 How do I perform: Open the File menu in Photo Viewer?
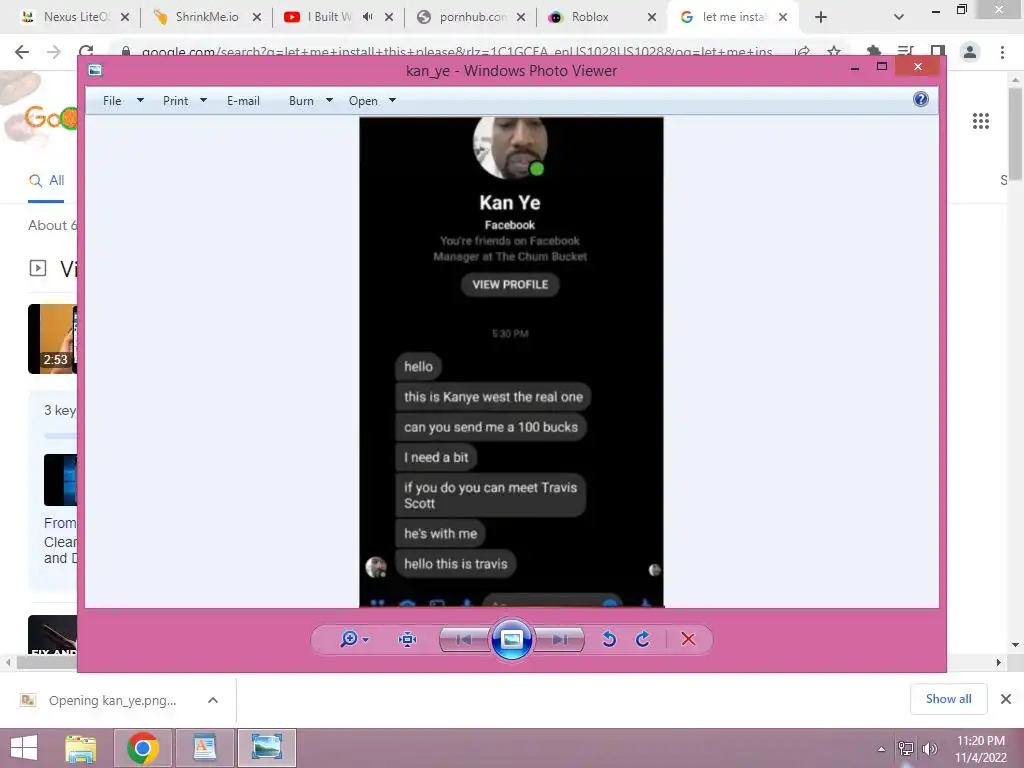(112, 101)
